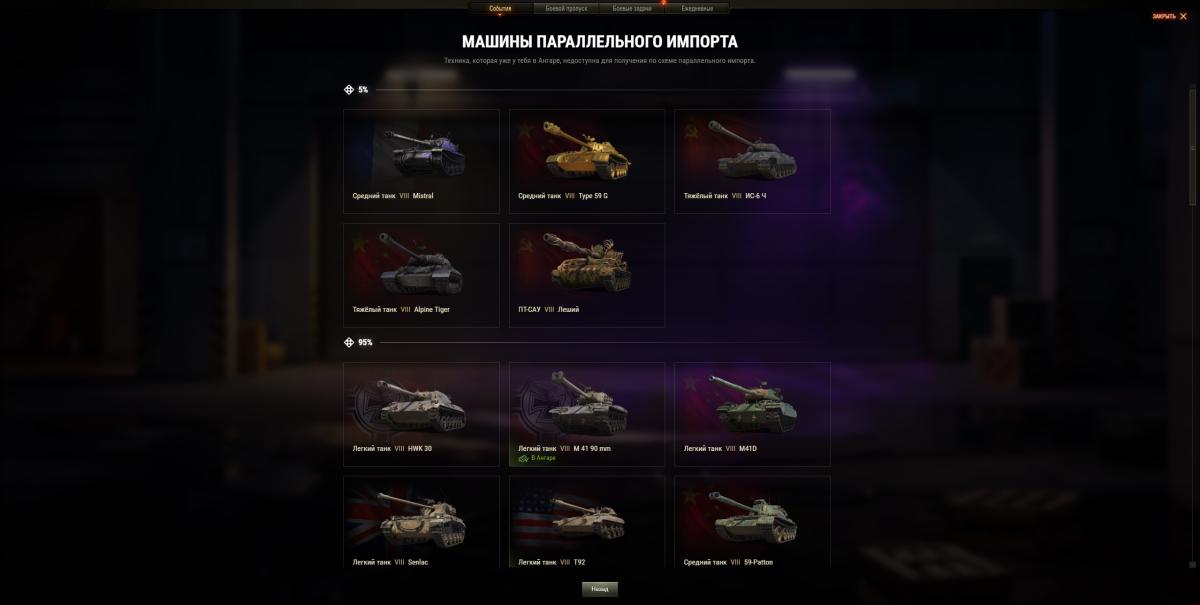Select the HWK 30 light tank
1200x605 pixels.
[421, 414]
